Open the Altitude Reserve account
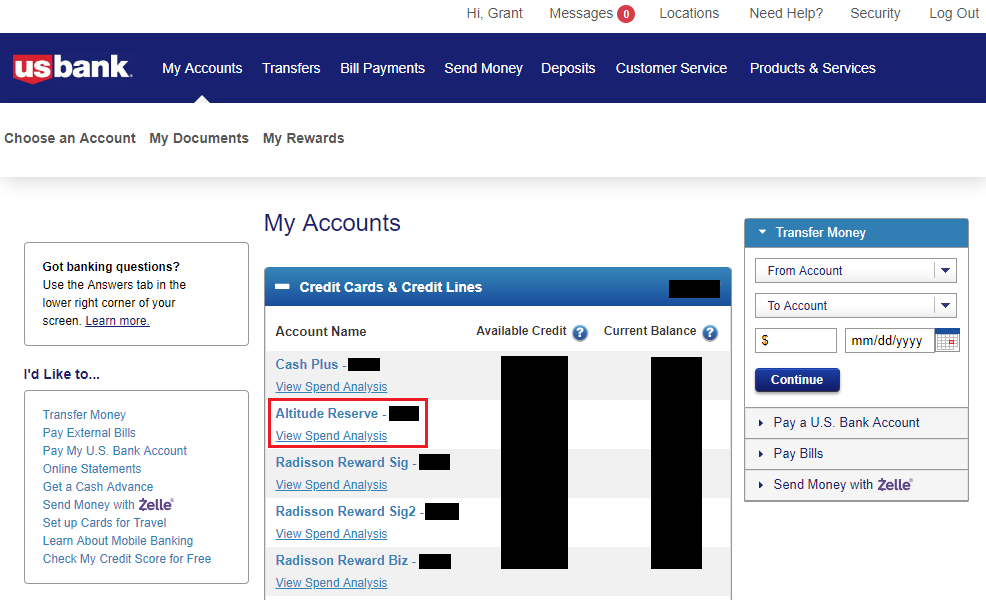This screenshot has width=986, height=600. click(x=327, y=413)
